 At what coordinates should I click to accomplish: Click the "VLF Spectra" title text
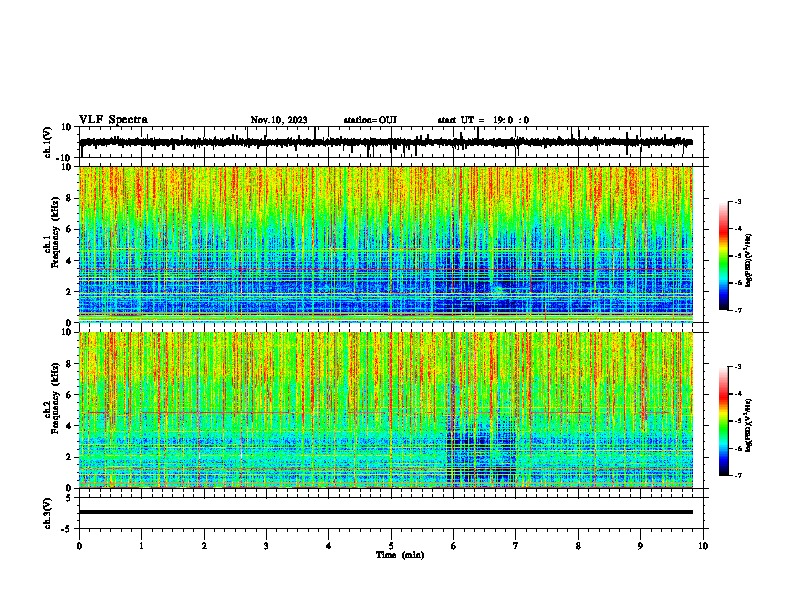(113, 120)
